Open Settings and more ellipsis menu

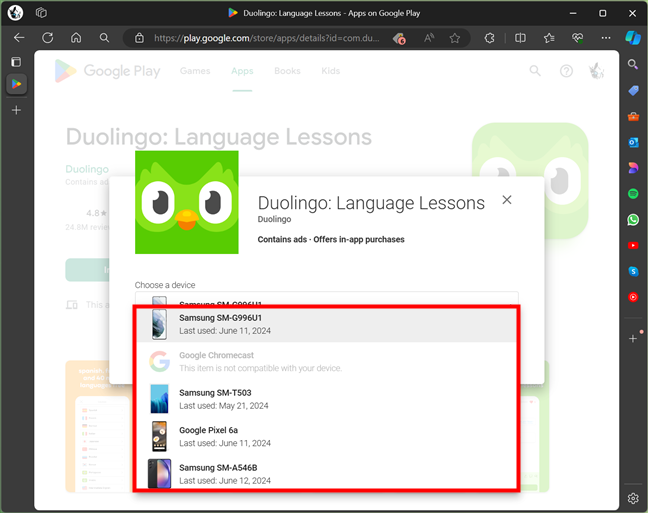(606, 38)
